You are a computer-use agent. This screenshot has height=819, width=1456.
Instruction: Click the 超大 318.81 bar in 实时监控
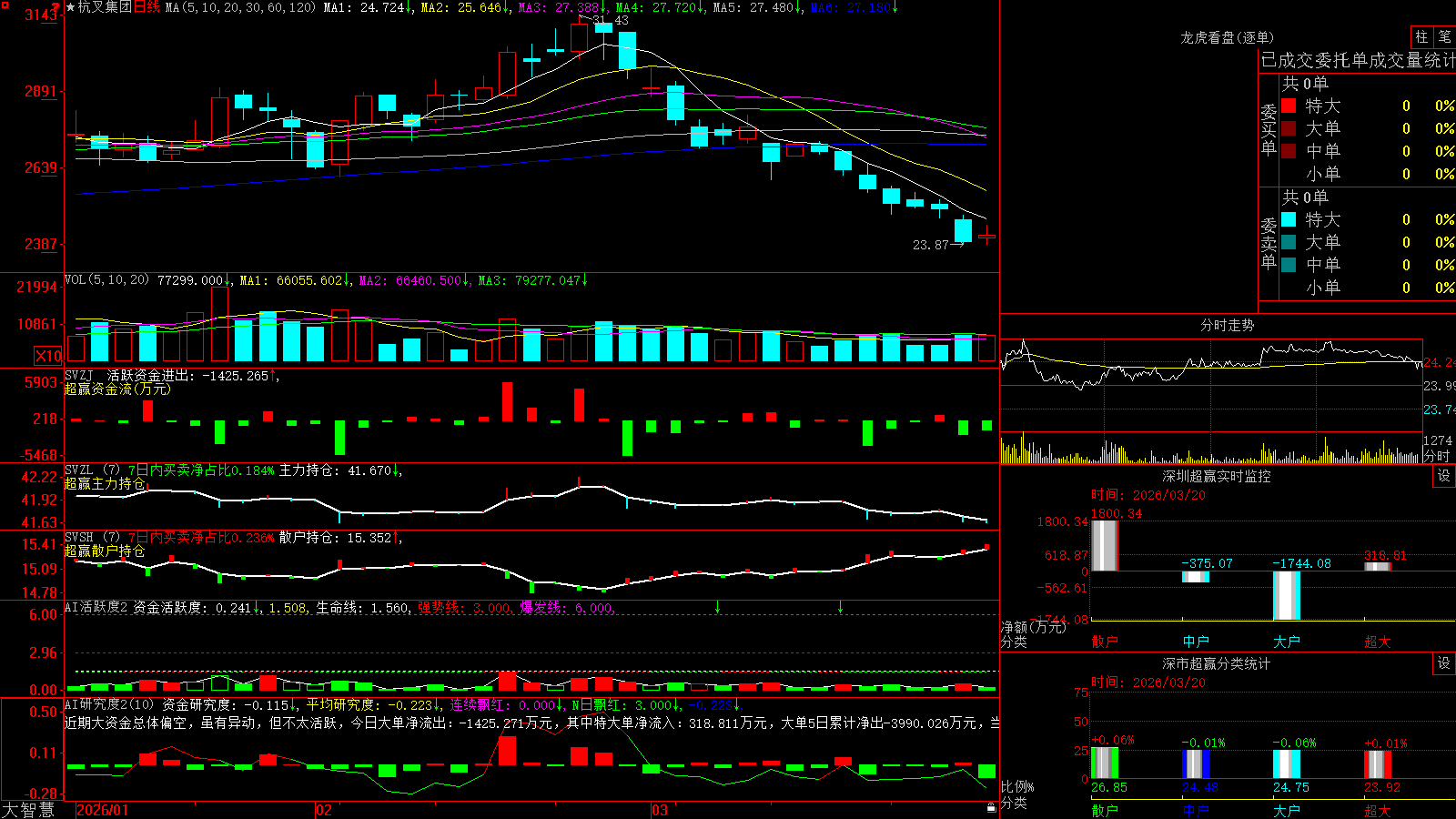pyautogui.click(x=1378, y=567)
